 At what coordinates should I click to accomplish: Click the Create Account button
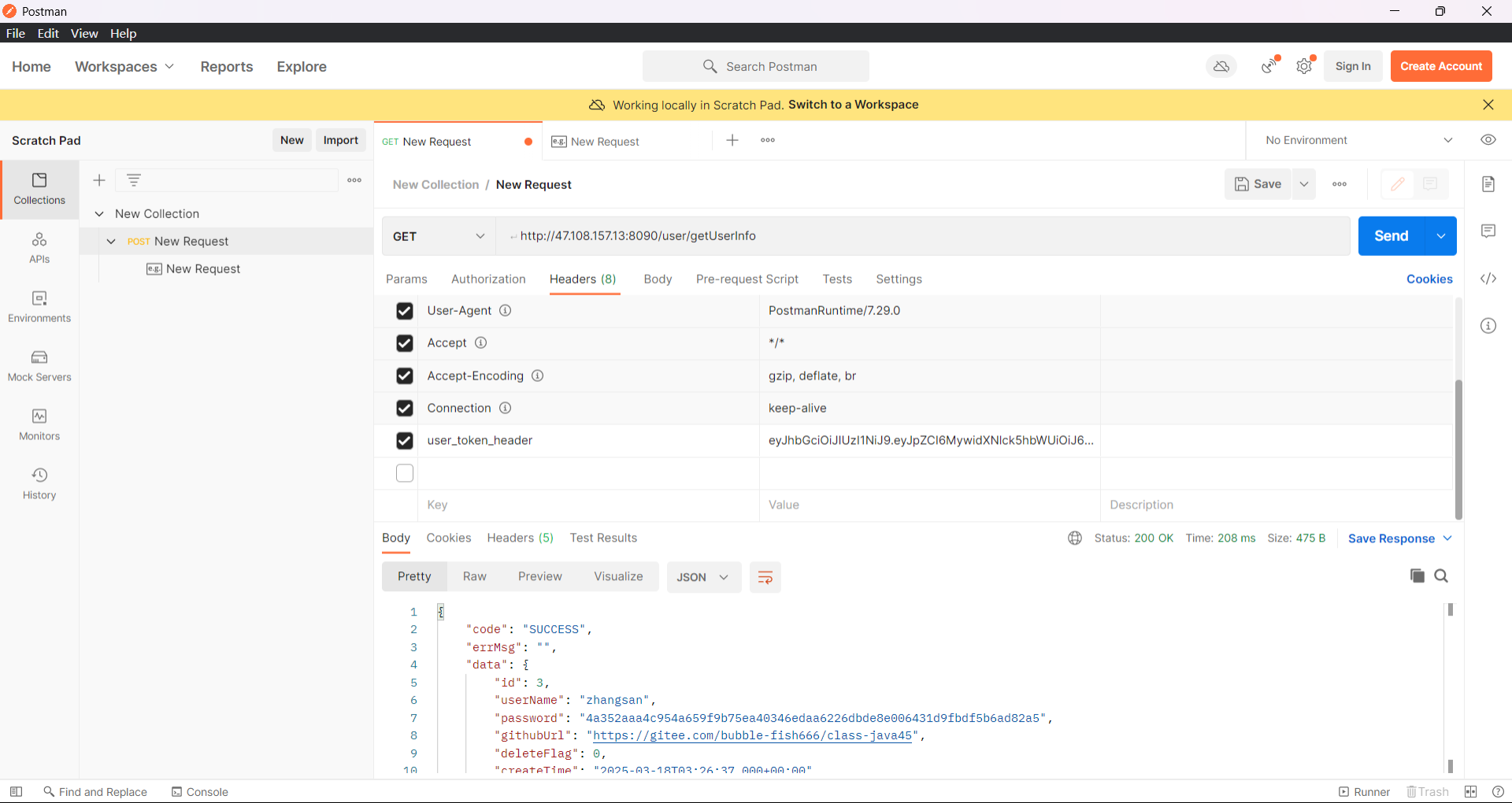pyautogui.click(x=1441, y=66)
